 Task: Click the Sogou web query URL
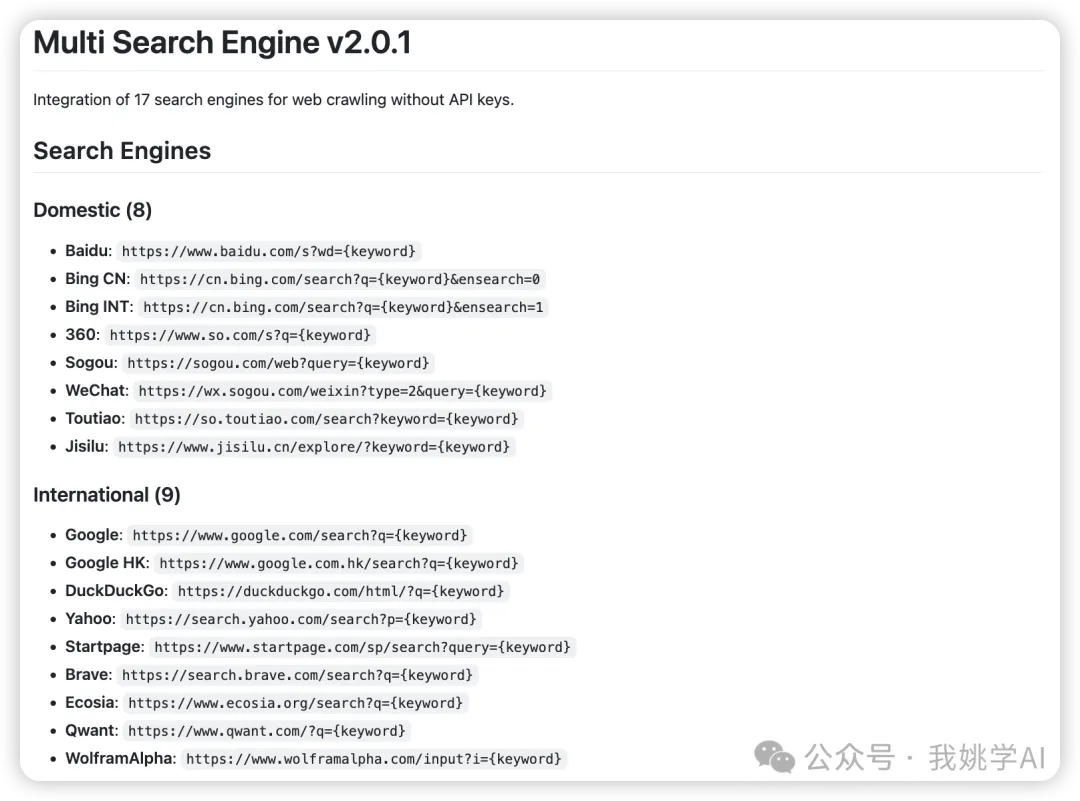(x=278, y=363)
